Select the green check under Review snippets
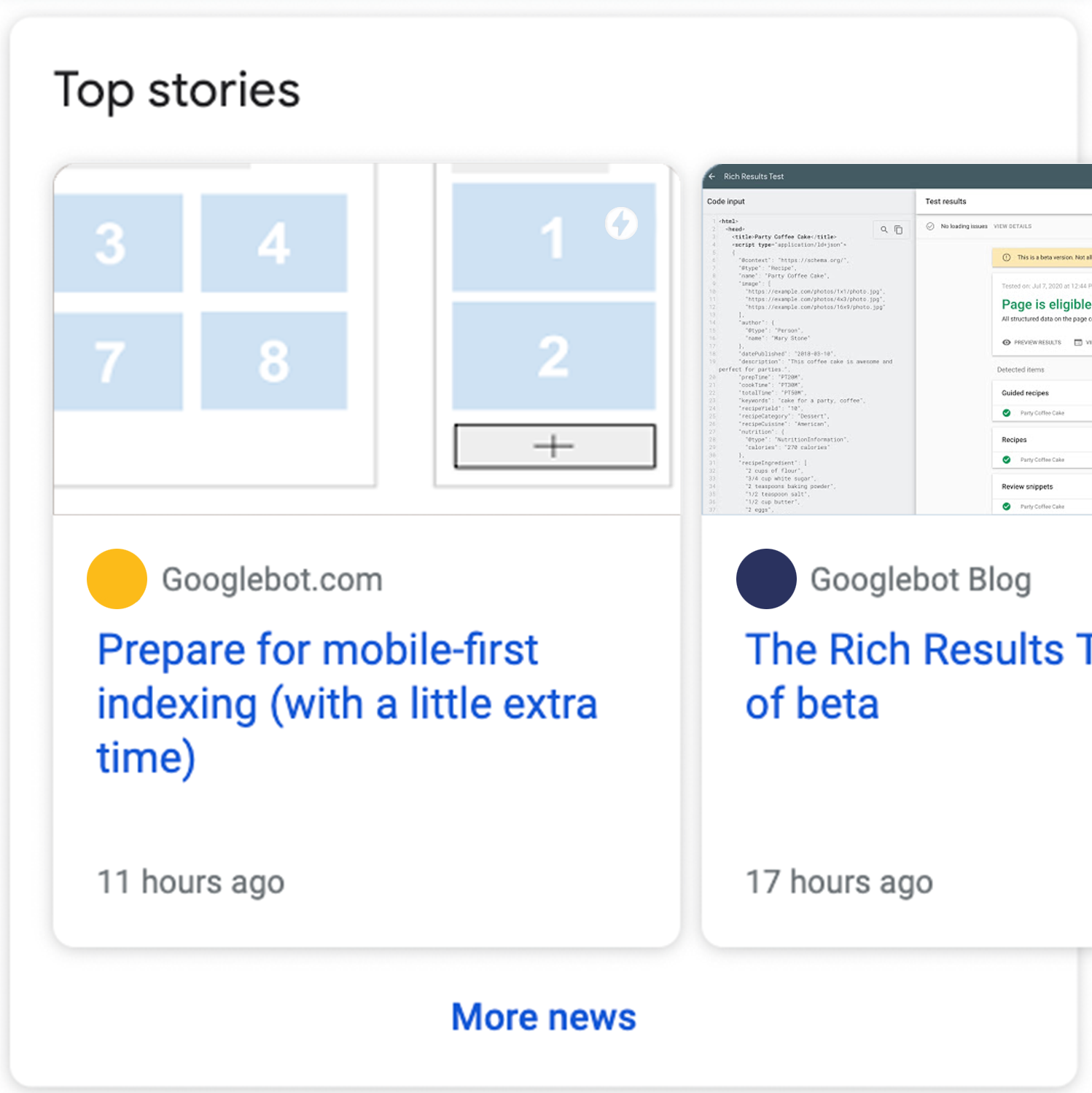Image resolution: width=1092 pixels, height=1093 pixels. pos(1007,506)
